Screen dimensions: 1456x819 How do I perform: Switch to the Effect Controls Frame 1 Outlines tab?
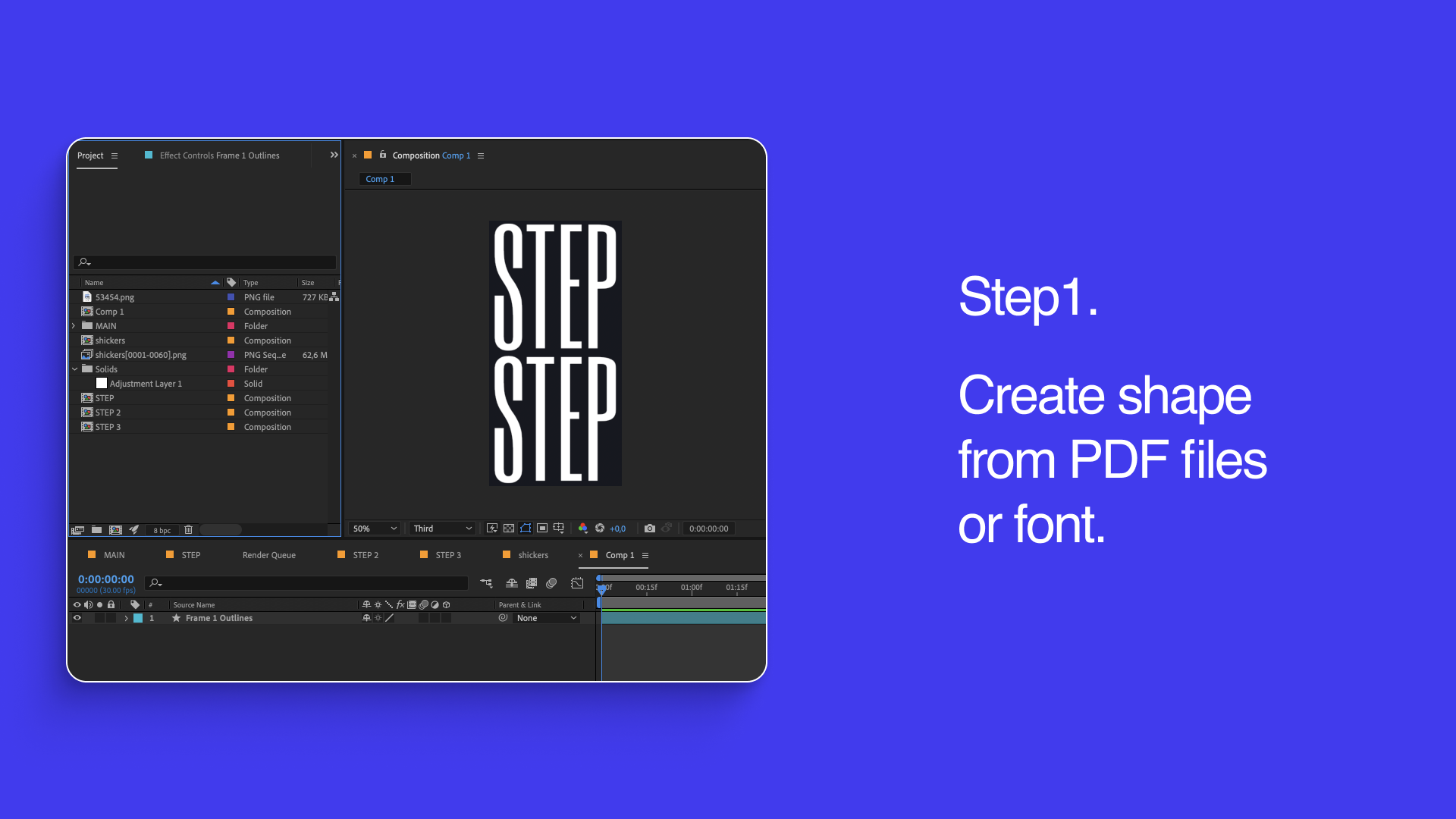[x=219, y=155]
